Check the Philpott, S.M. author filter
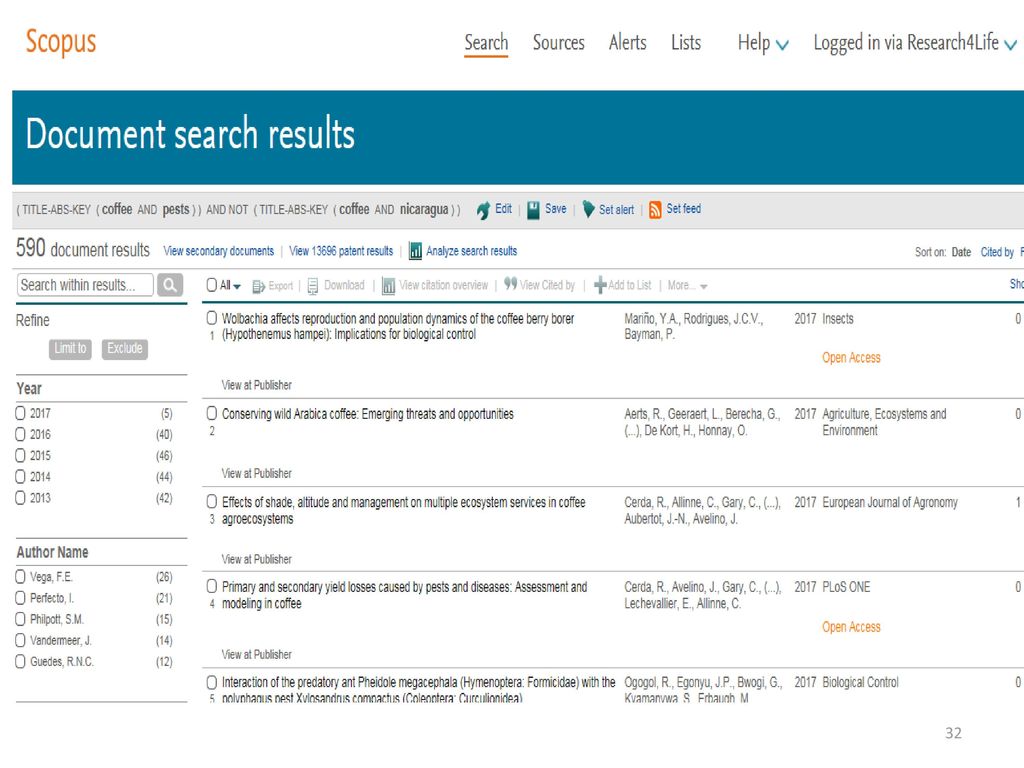 pos(20,619)
